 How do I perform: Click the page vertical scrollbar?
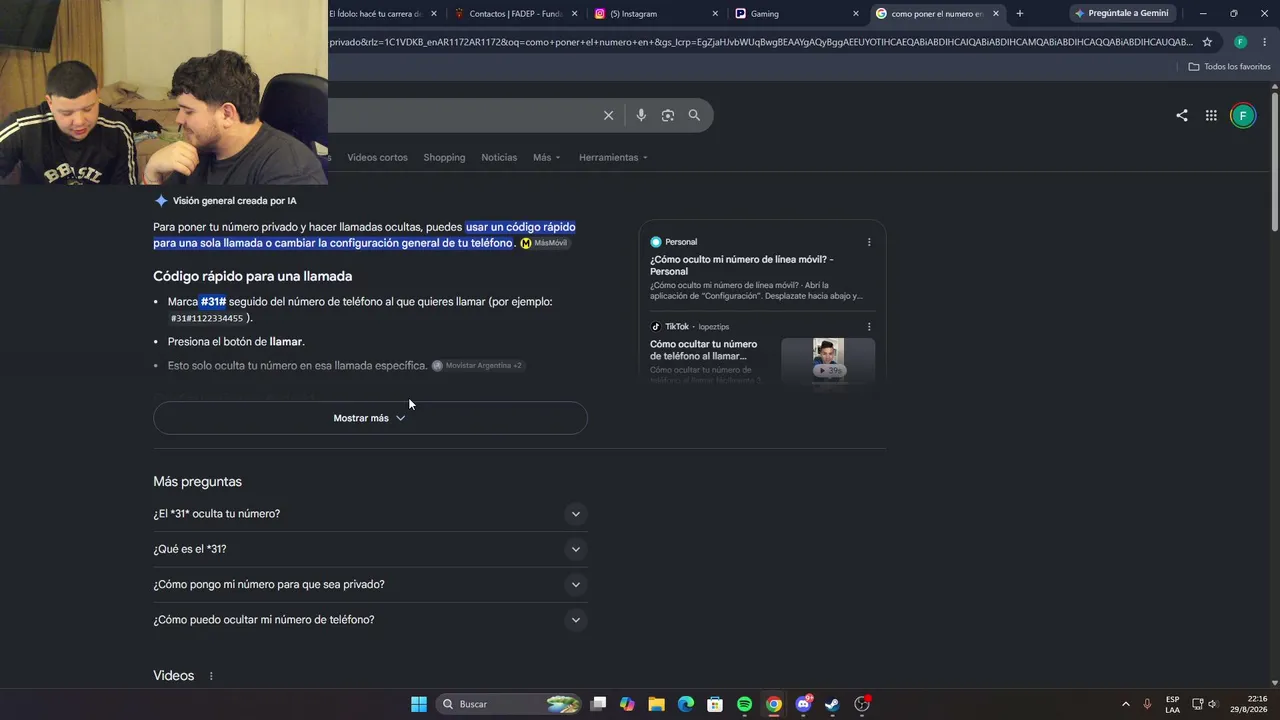[x=1275, y=160]
